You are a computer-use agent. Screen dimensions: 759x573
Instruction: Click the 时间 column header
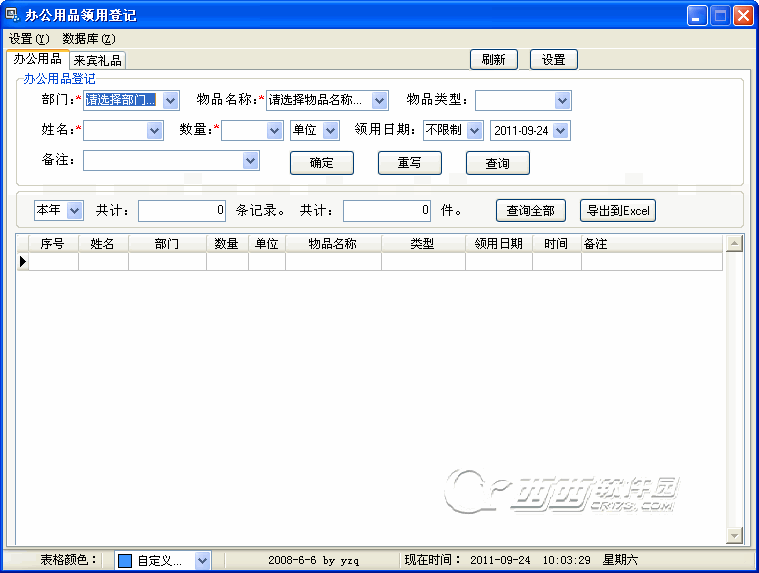point(557,244)
